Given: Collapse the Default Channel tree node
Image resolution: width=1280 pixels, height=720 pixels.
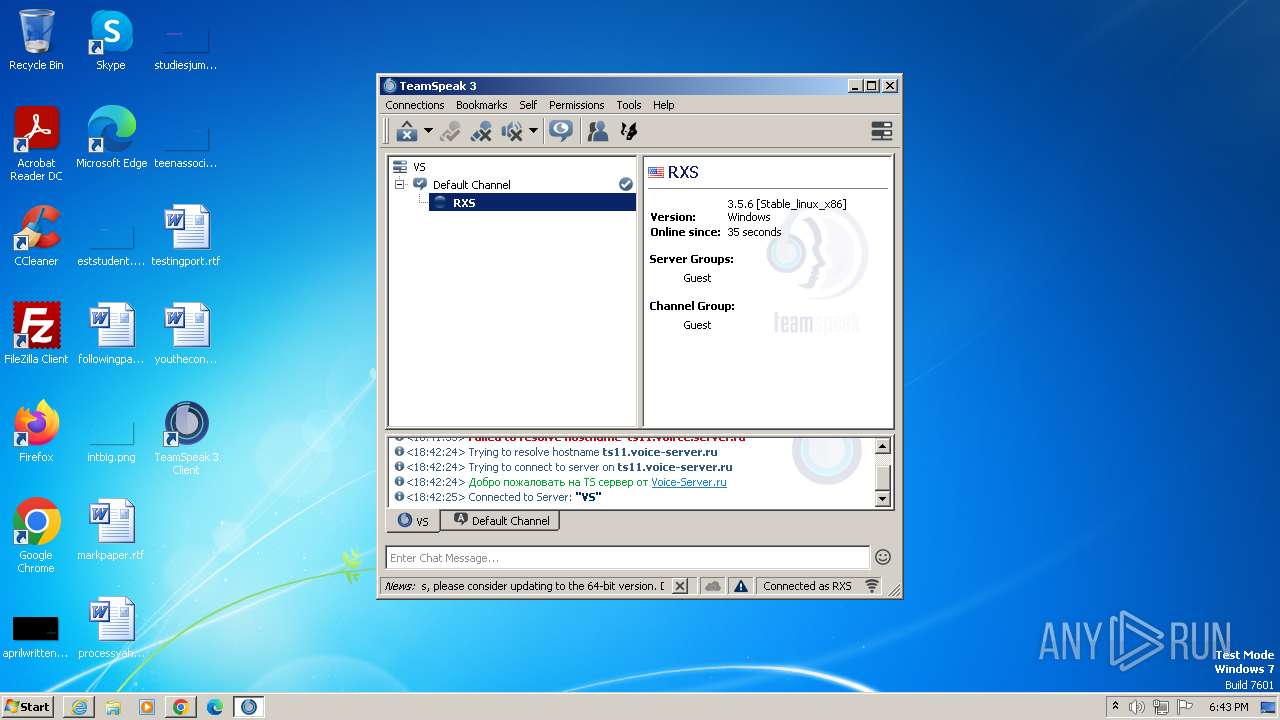Looking at the screenshot, I should coord(399,185).
